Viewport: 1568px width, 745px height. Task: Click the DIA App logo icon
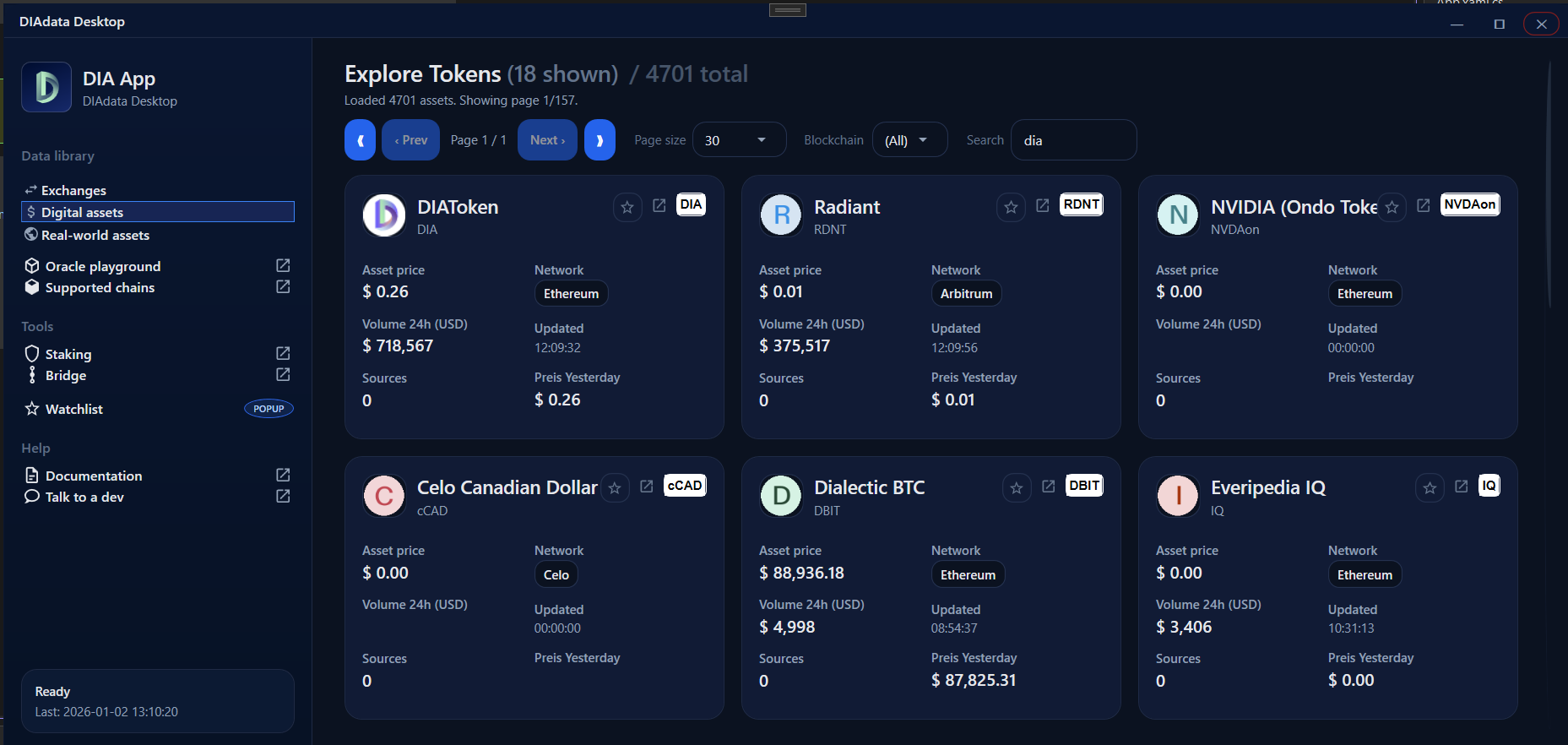coord(46,87)
